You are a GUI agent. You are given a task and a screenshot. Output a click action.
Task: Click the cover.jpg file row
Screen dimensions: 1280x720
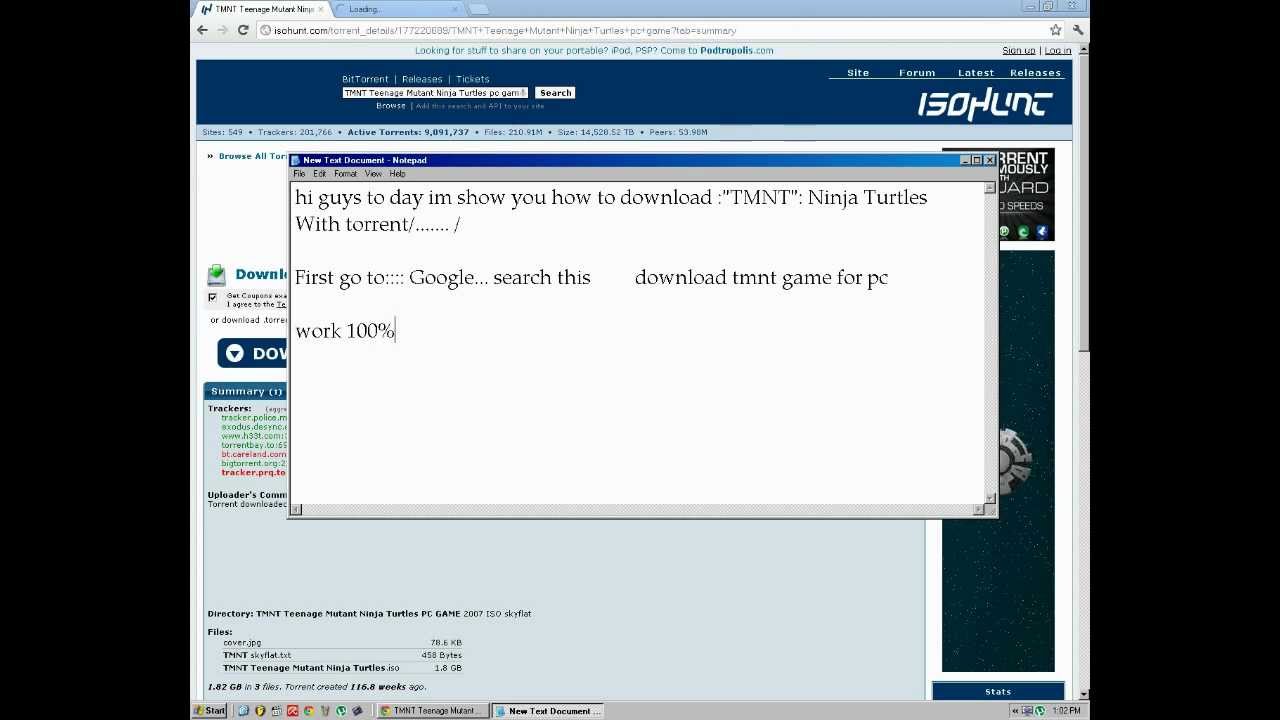click(x=342, y=643)
